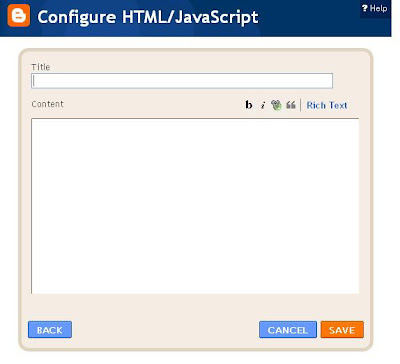Insert a hyperlink using the globe link icon
The image size is (400, 364).
276,105
